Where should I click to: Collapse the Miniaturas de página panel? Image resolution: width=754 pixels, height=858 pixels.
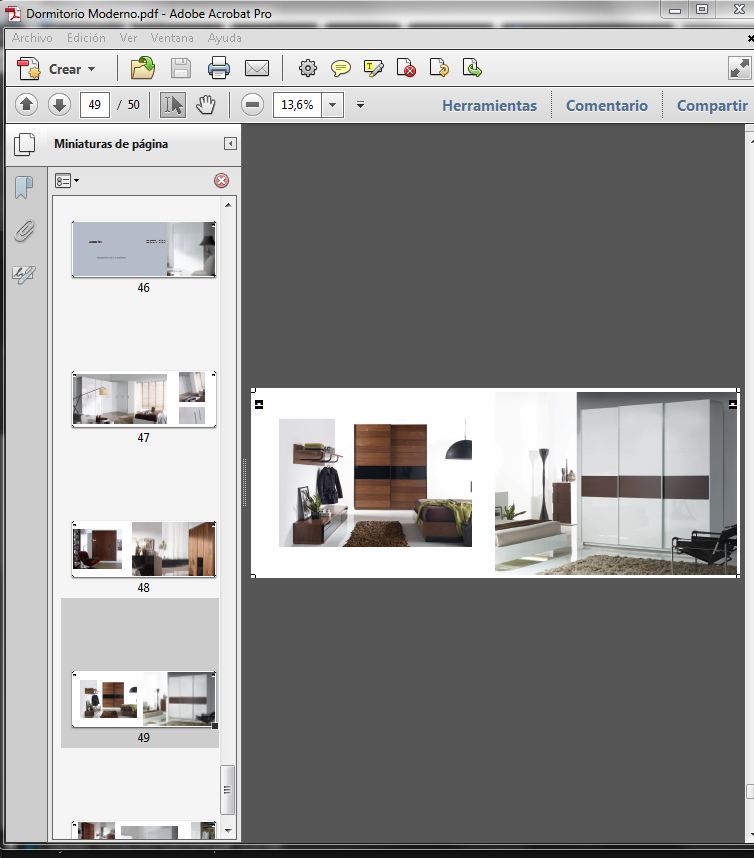pyautogui.click(x=230, y=144)
